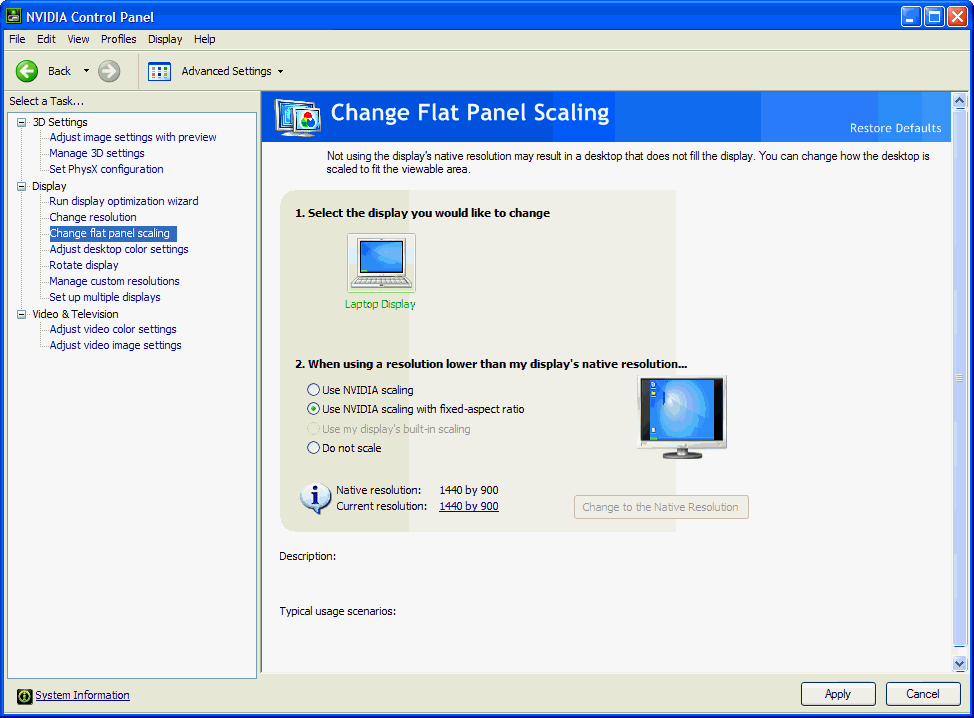
Task: Open the Display menu
Action: [165, 39]
